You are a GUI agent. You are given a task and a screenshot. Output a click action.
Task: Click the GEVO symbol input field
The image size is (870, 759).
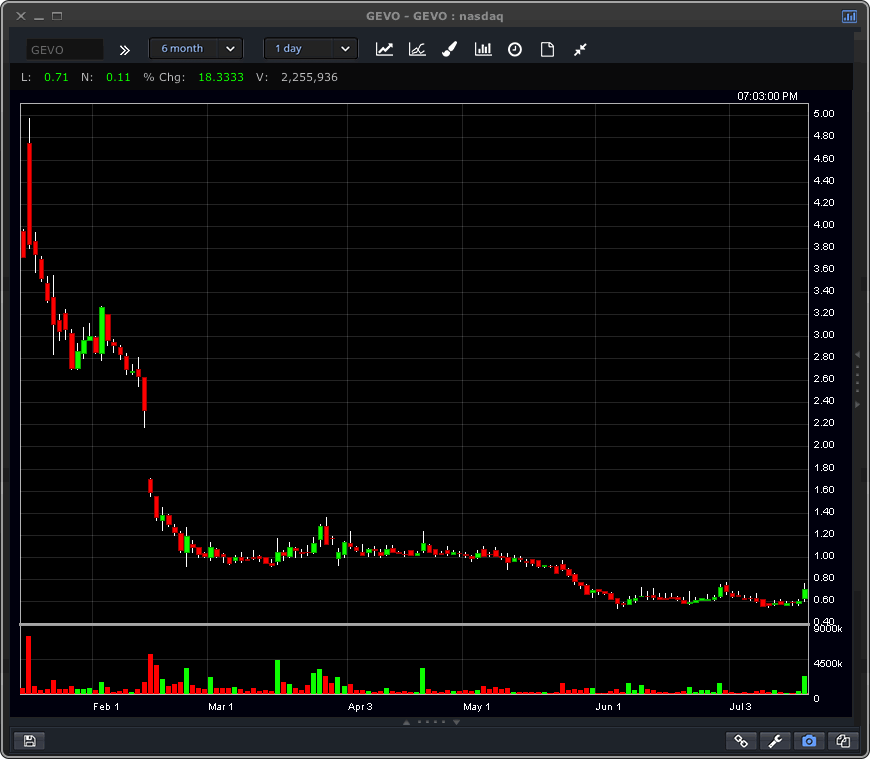pos(64,49)
